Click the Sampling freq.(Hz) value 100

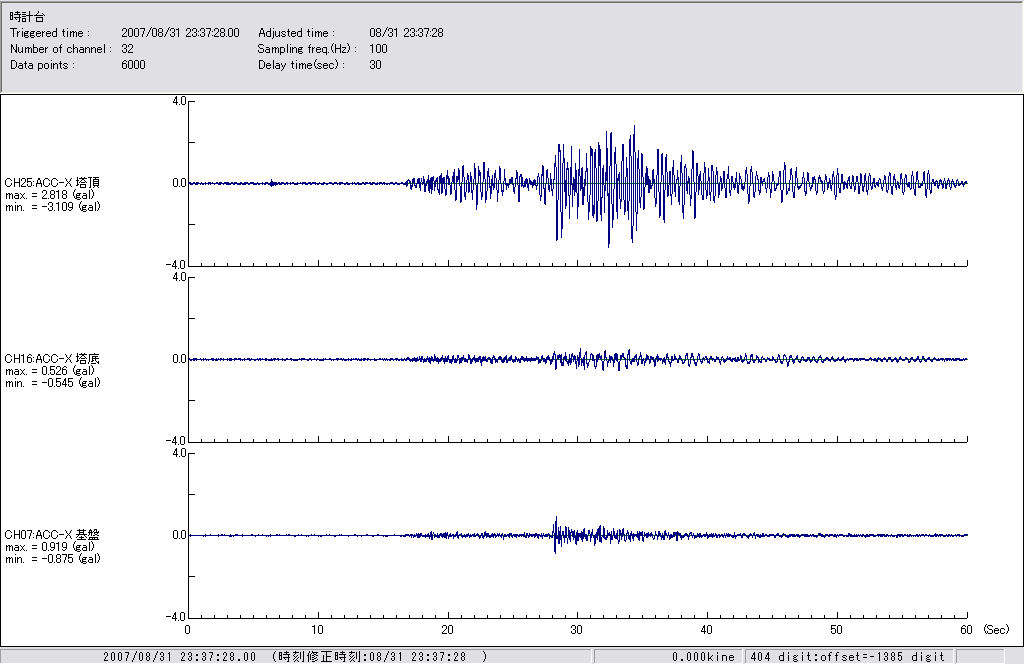point(378,49)
